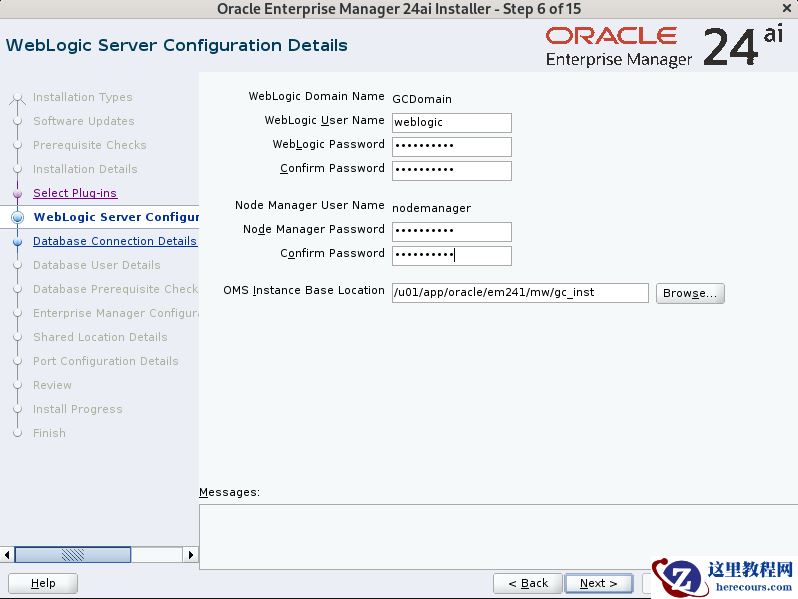This screenshot has width=798, height=599.
Task: Click Node Manager Confirm Password field
Action: [x=451, y=255]
